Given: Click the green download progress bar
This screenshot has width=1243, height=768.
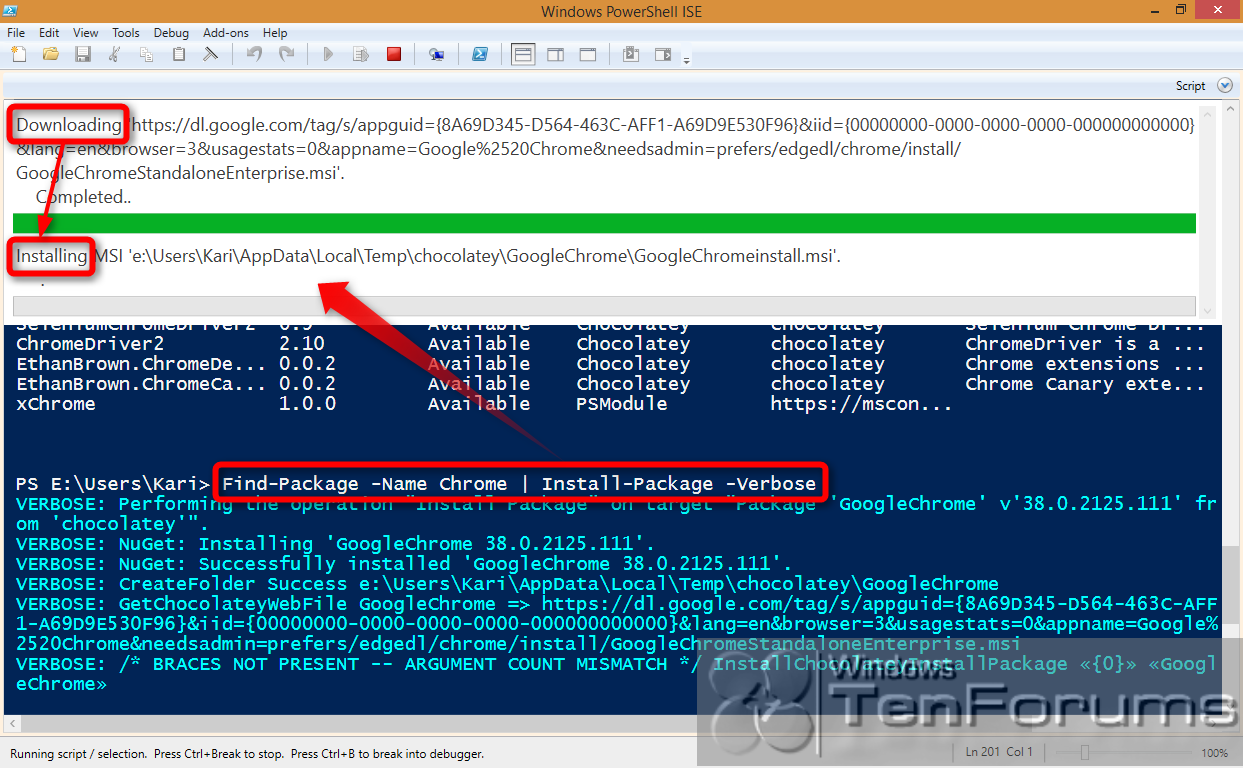Looking at the screenshot, I should pyautogui.click(x=604, y=223).
